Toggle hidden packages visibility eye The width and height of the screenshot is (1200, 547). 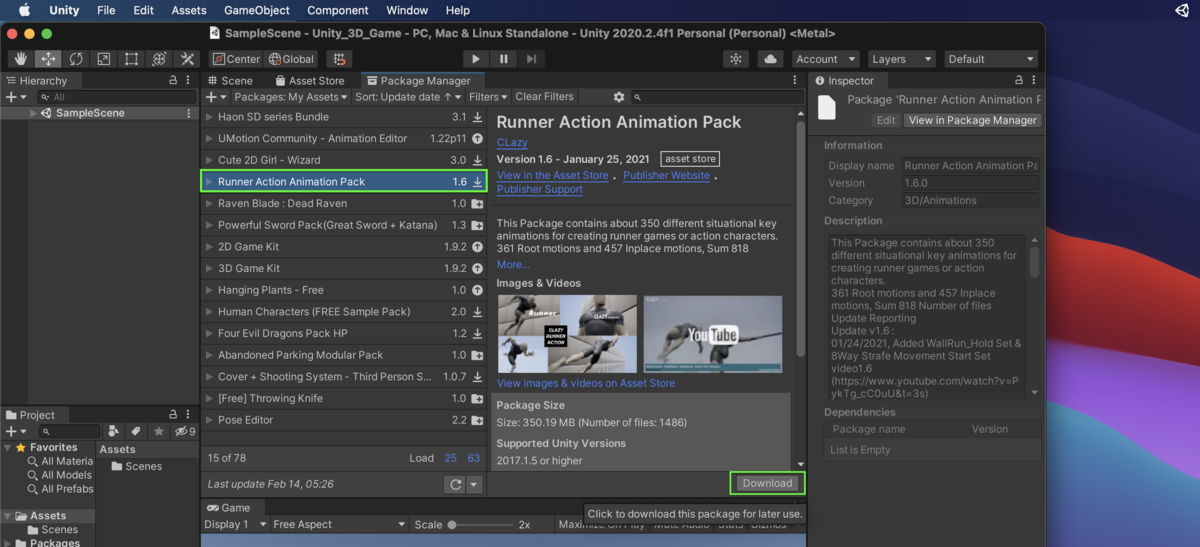coord(184,431)
